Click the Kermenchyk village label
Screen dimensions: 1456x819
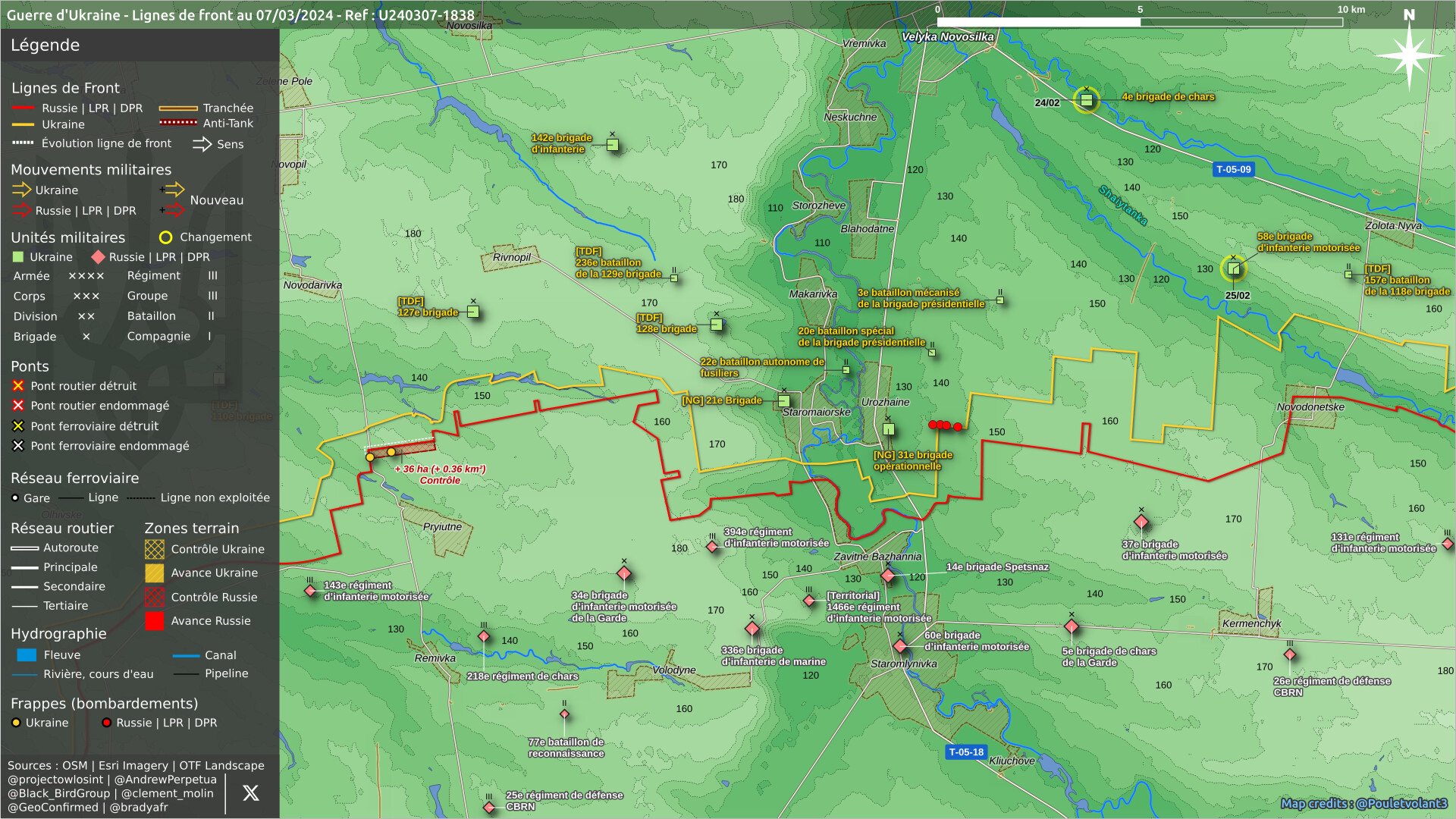click(x=1251, y=623)
